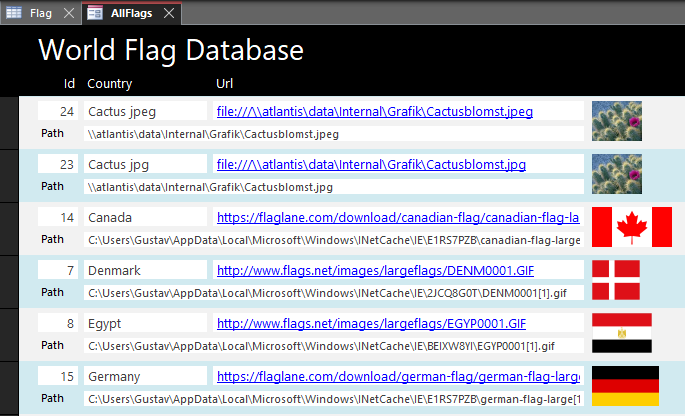This screenshot has width=685, height=416.
Task: Click the Id field showing 8
Action: click(x=58, y=323)
